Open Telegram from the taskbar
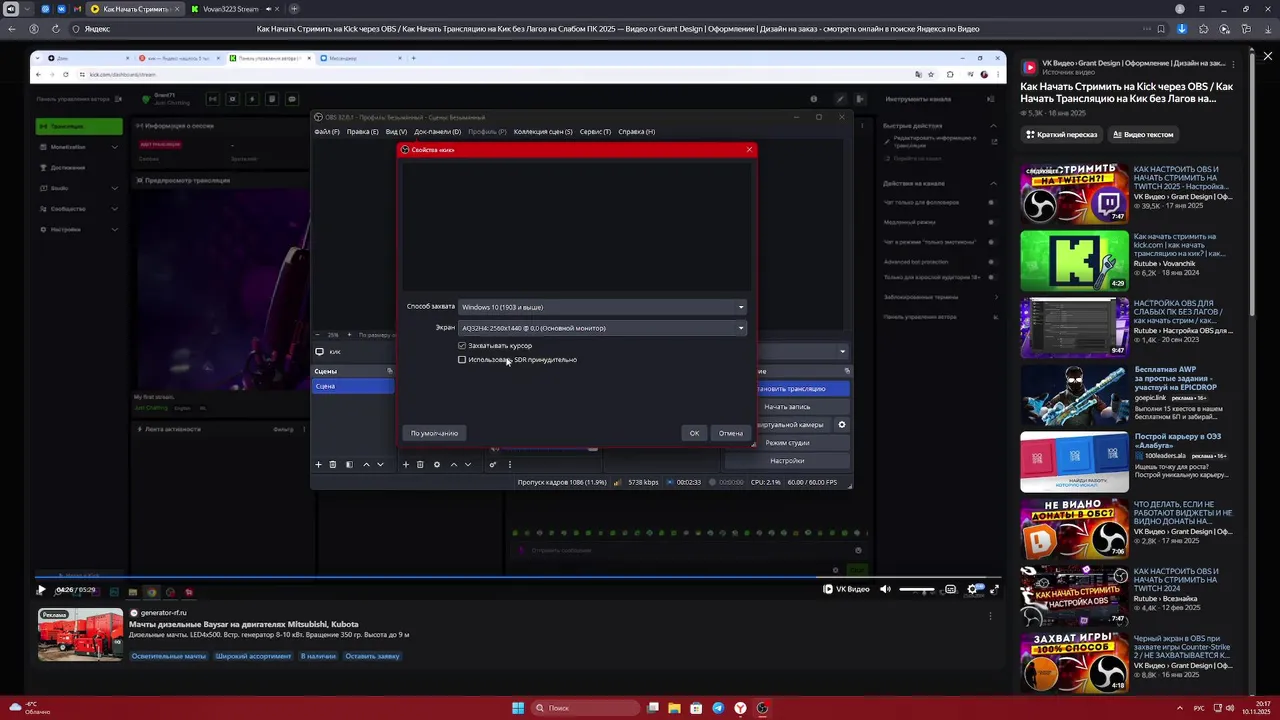Screen dimensions: 1280x720 tap(718, 708)
